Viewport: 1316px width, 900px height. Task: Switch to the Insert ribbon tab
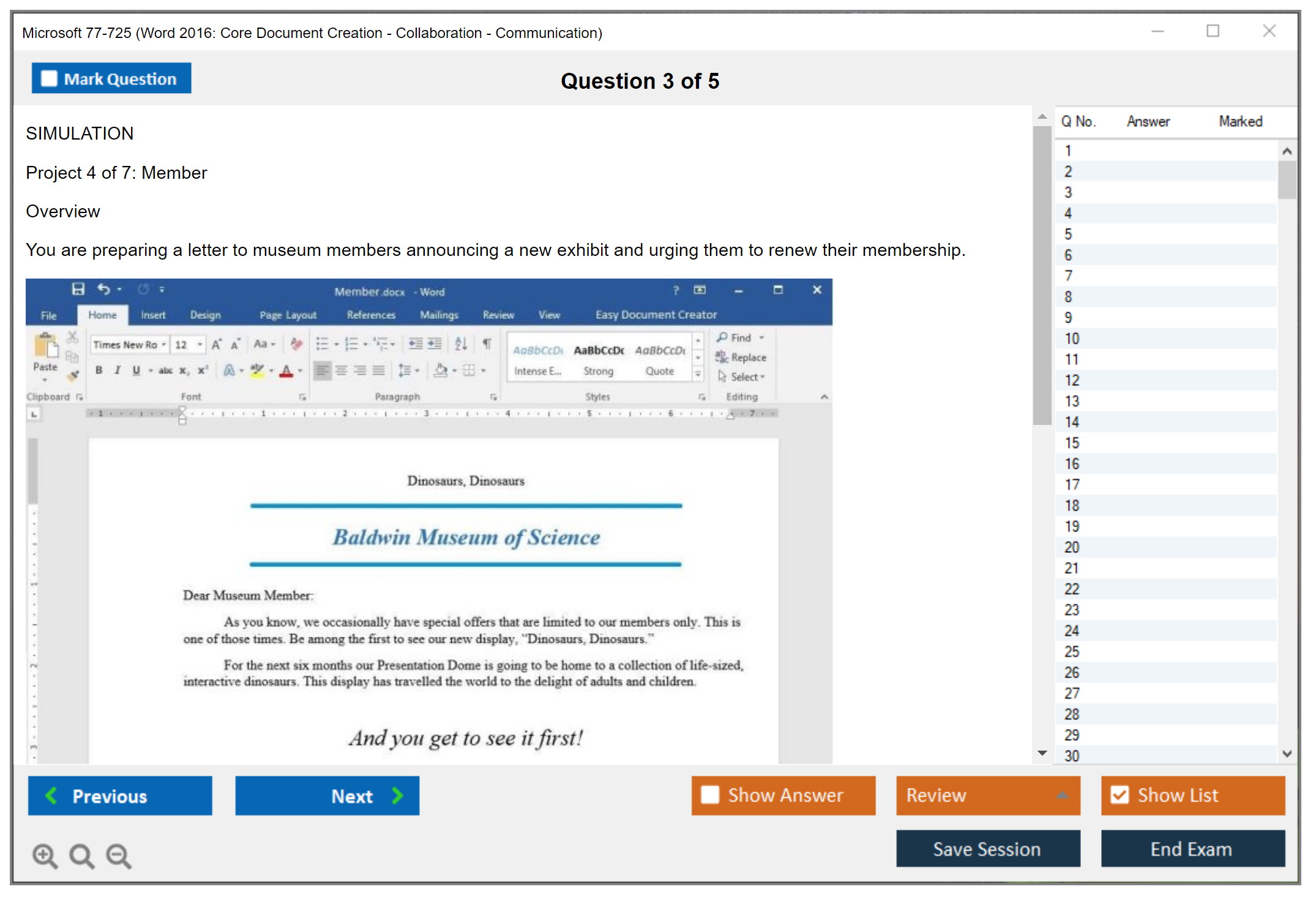click(153, 315)
